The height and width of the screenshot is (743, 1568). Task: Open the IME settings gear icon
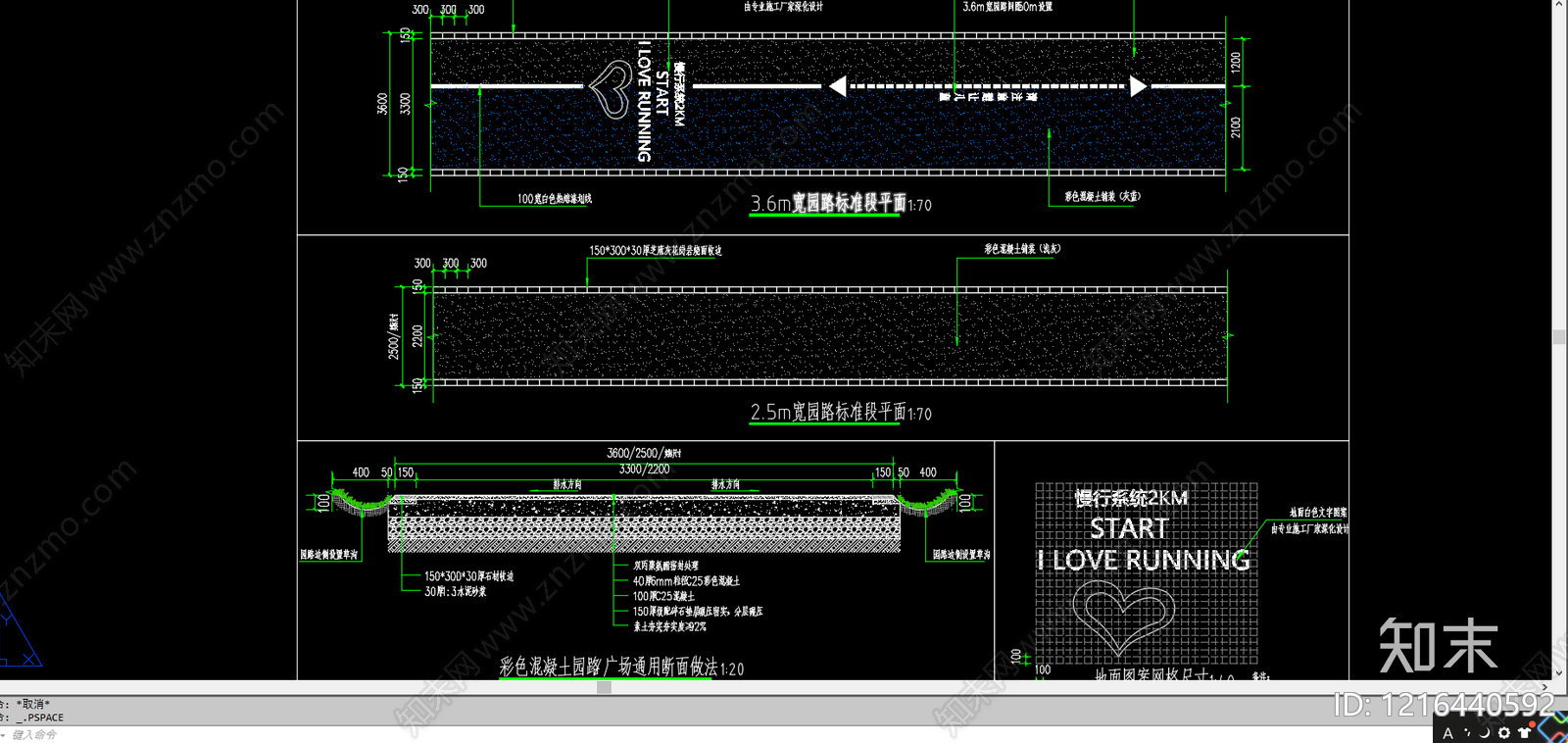[1504, 733]
